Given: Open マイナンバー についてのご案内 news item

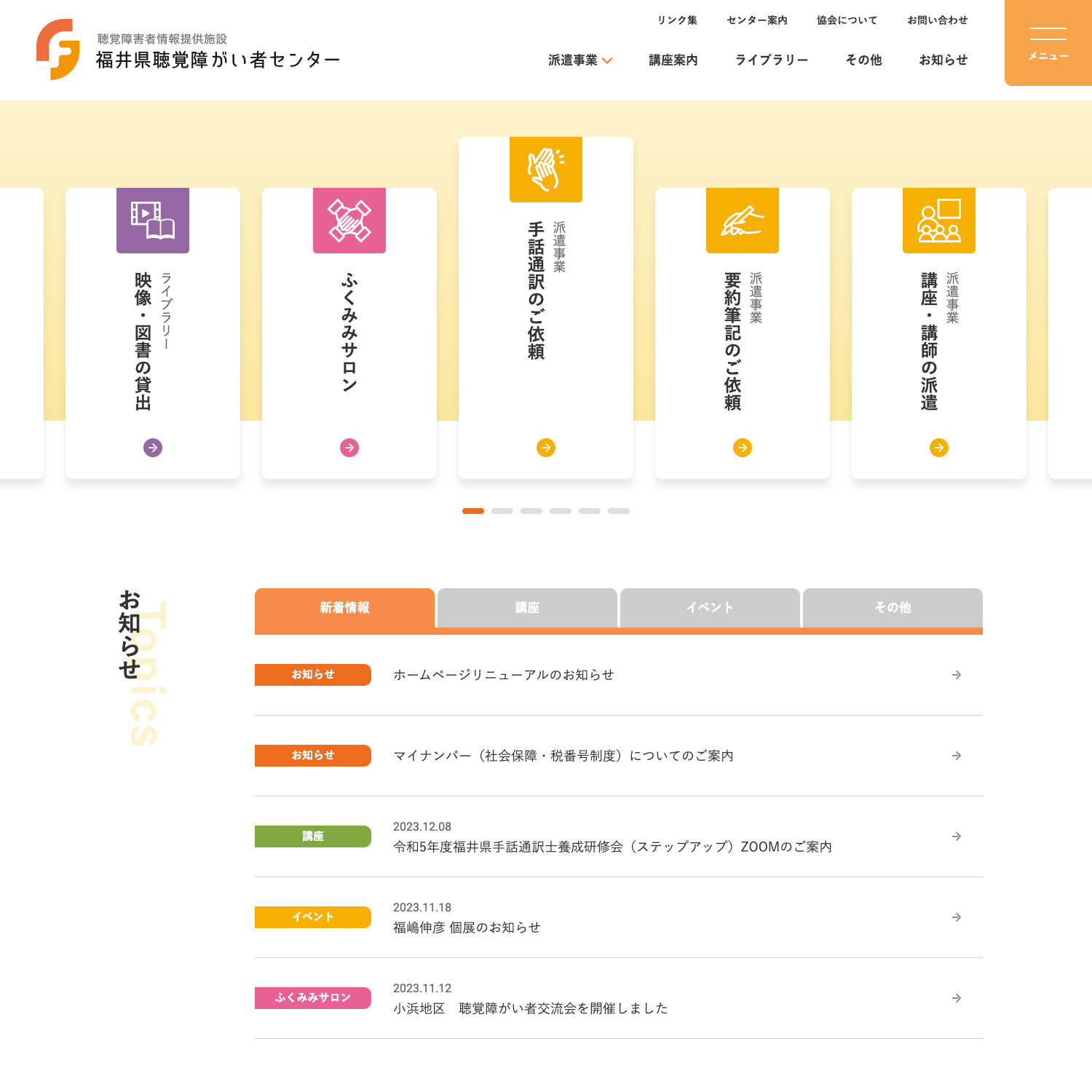Looking at the screenshot, I should (x=563, y=756).
